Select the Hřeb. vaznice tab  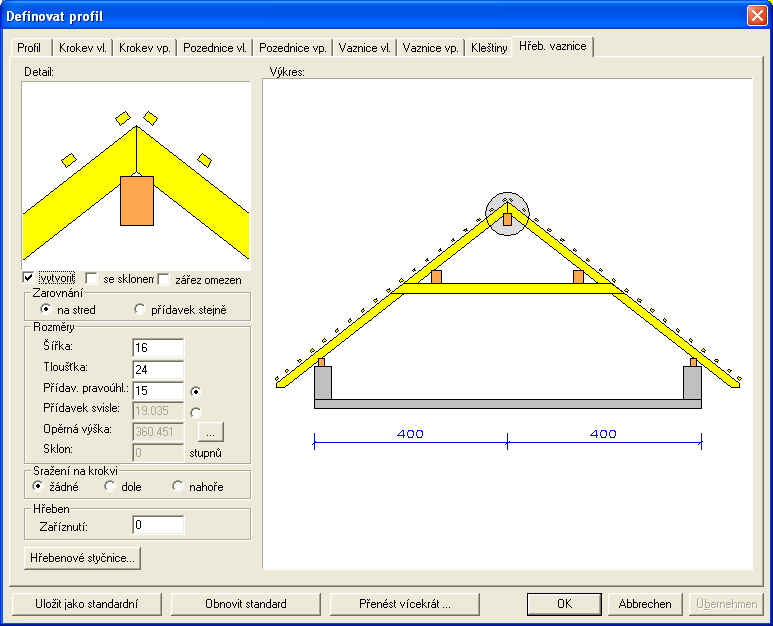click(x=553, y=46)
